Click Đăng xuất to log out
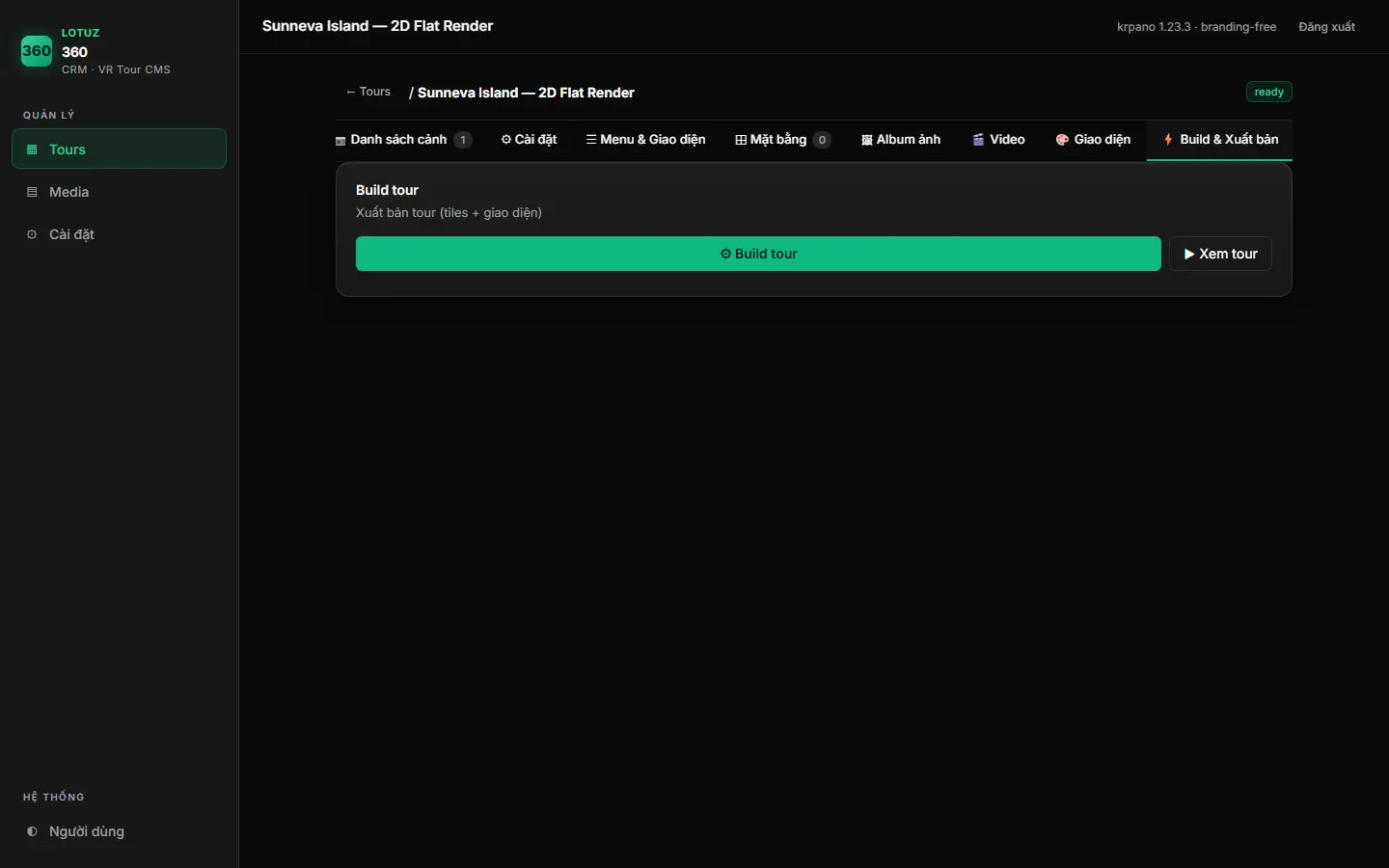The width and height of the screenshot is (1389, 868). click(1326, 27)
